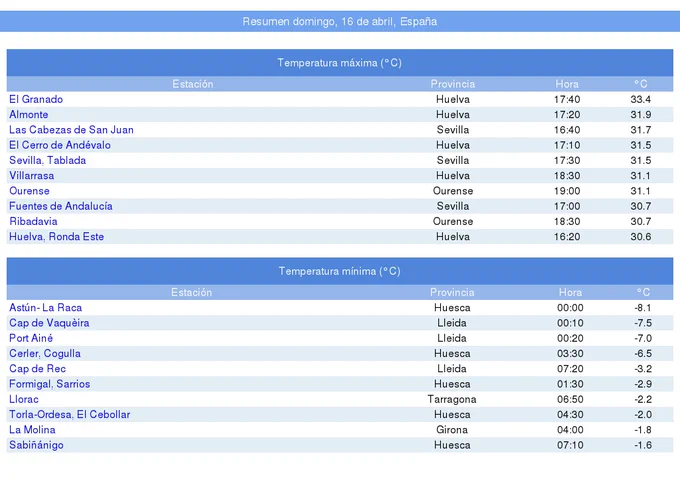
Task: Open Huelva, Ronda Este station link
Action: (x=57, y=237)
